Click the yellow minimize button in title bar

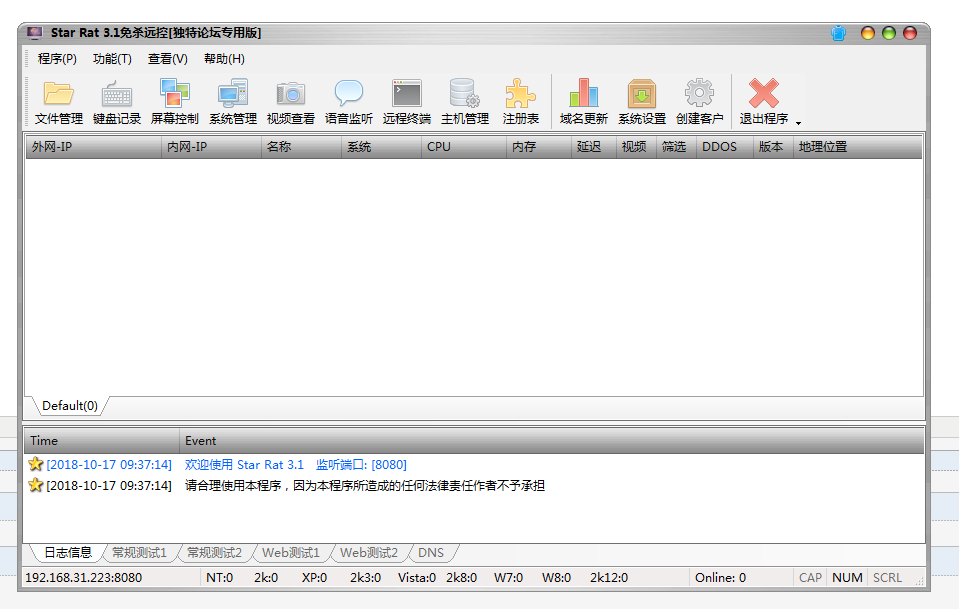click(867, 33)
